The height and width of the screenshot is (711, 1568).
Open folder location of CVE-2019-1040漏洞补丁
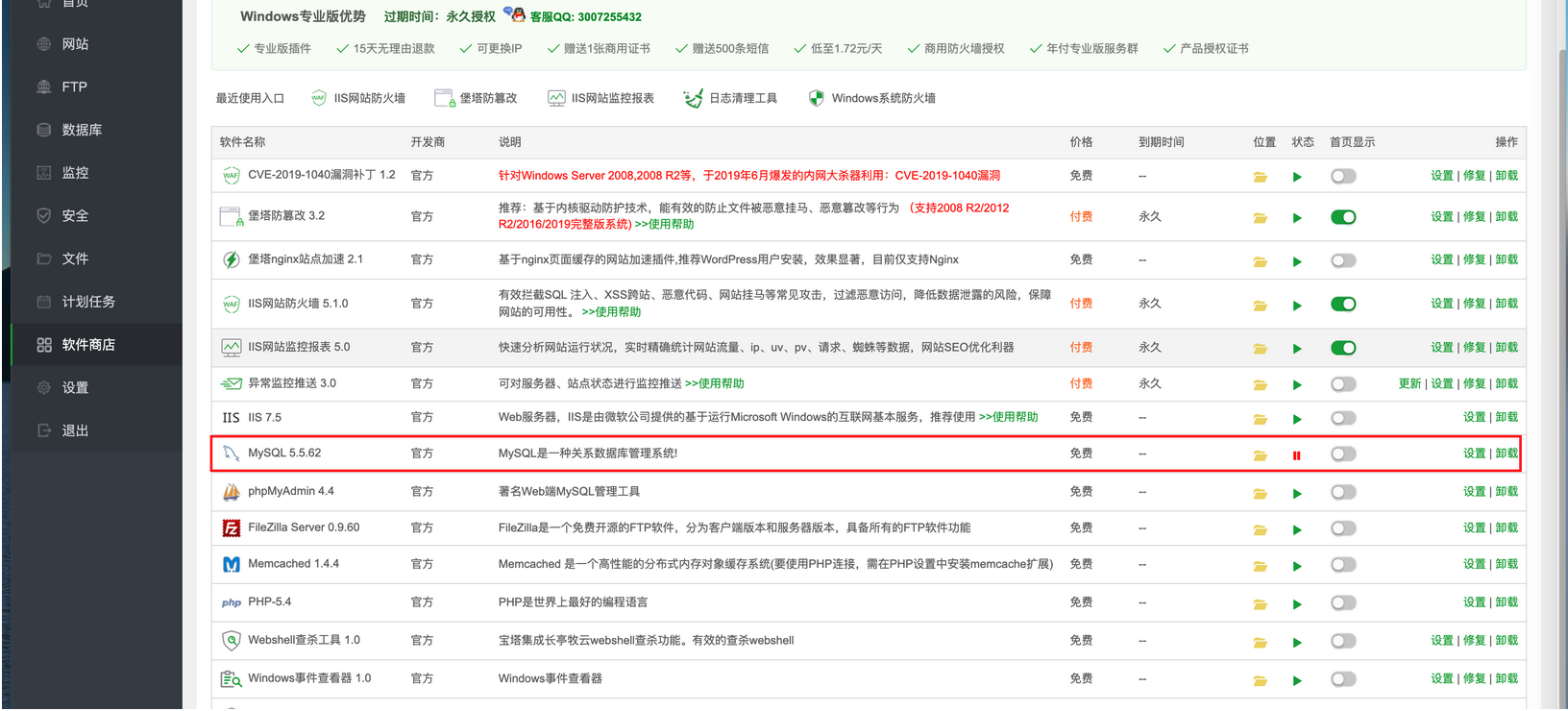tap(1260, 177)
